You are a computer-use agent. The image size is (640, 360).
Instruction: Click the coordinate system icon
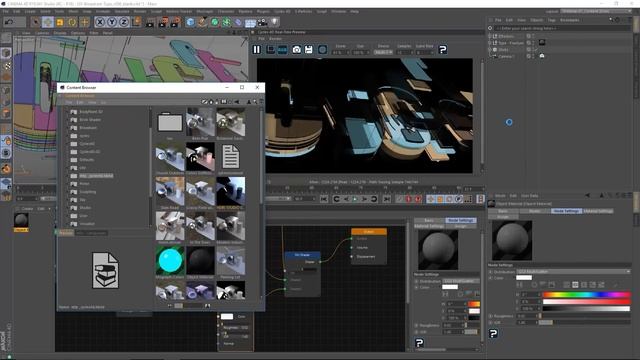tap(136, 21)
